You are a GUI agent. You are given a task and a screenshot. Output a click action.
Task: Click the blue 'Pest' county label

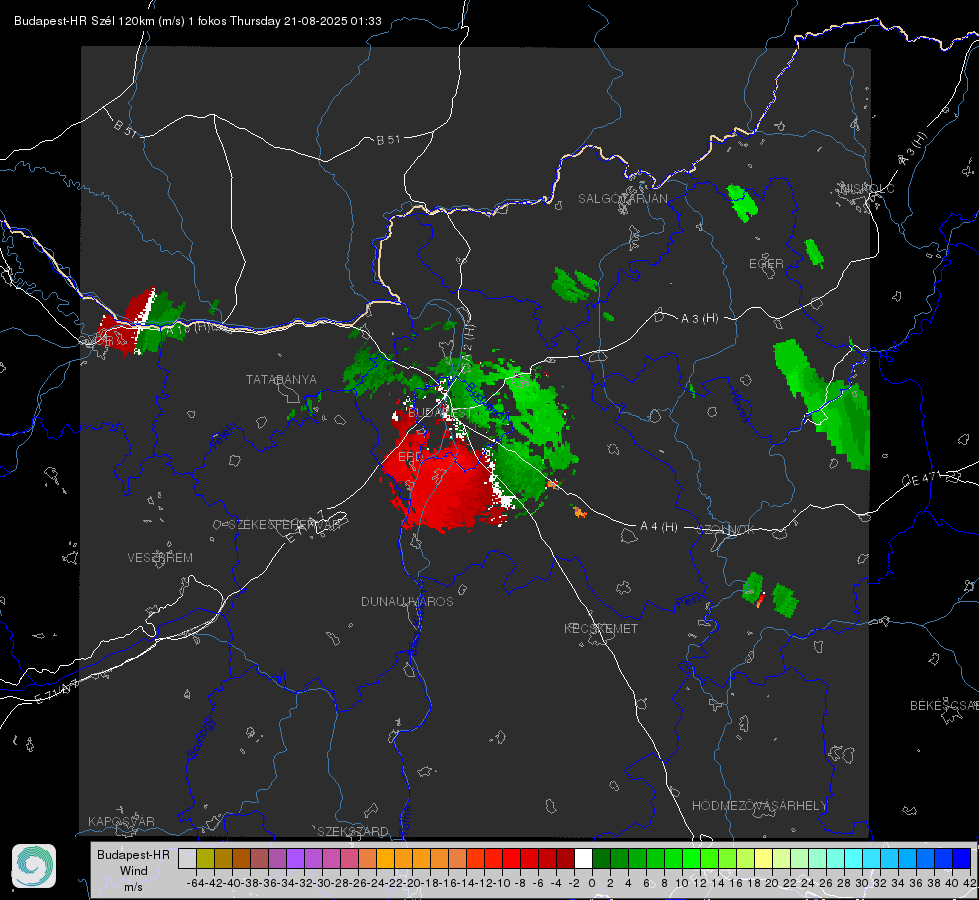688,601
